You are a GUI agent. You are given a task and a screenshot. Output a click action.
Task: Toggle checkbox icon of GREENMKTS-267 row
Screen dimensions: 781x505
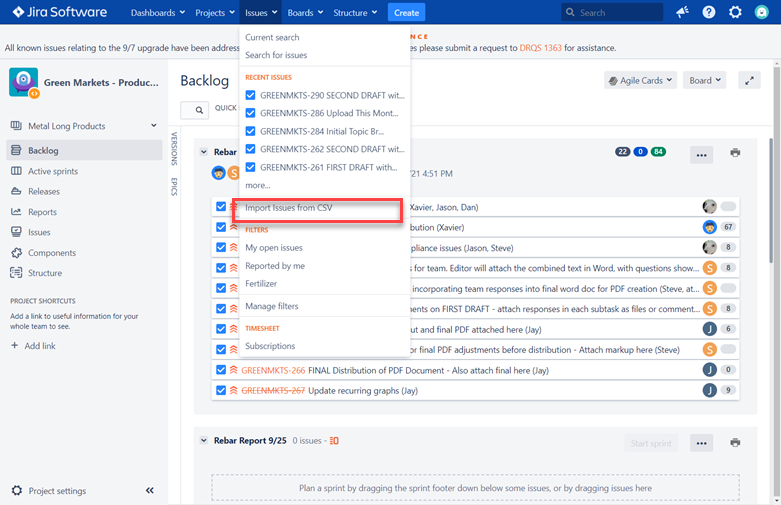[x=221, y=390]
